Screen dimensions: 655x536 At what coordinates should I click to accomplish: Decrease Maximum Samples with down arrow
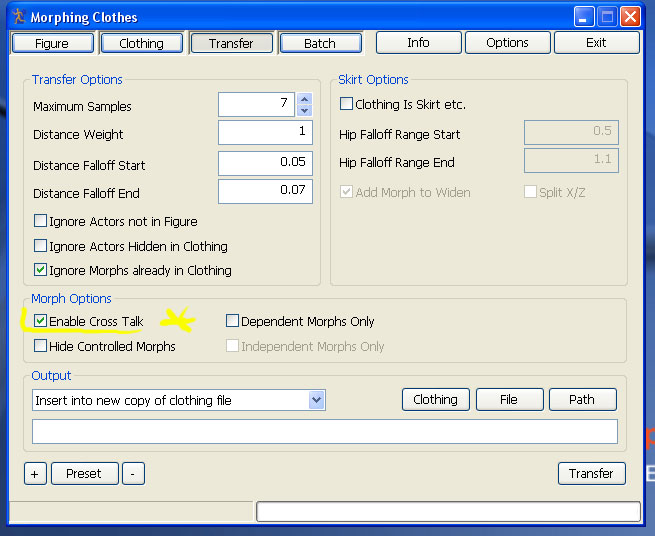(x=305, y=111)
